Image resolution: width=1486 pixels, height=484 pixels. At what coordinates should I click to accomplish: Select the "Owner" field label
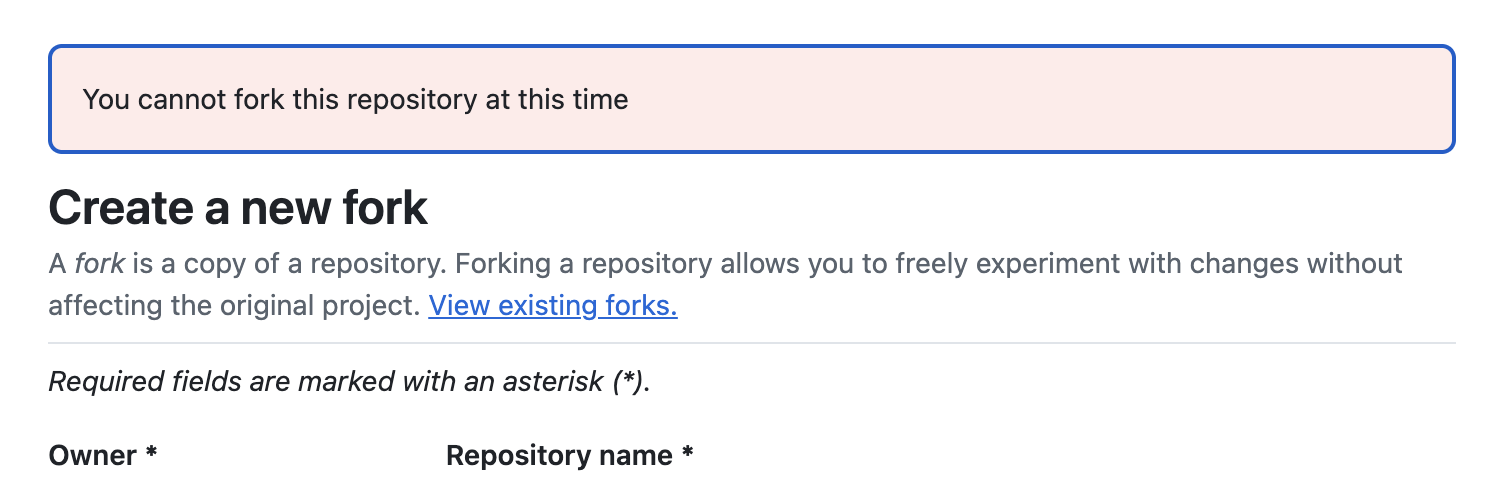(x=93, y=456)
